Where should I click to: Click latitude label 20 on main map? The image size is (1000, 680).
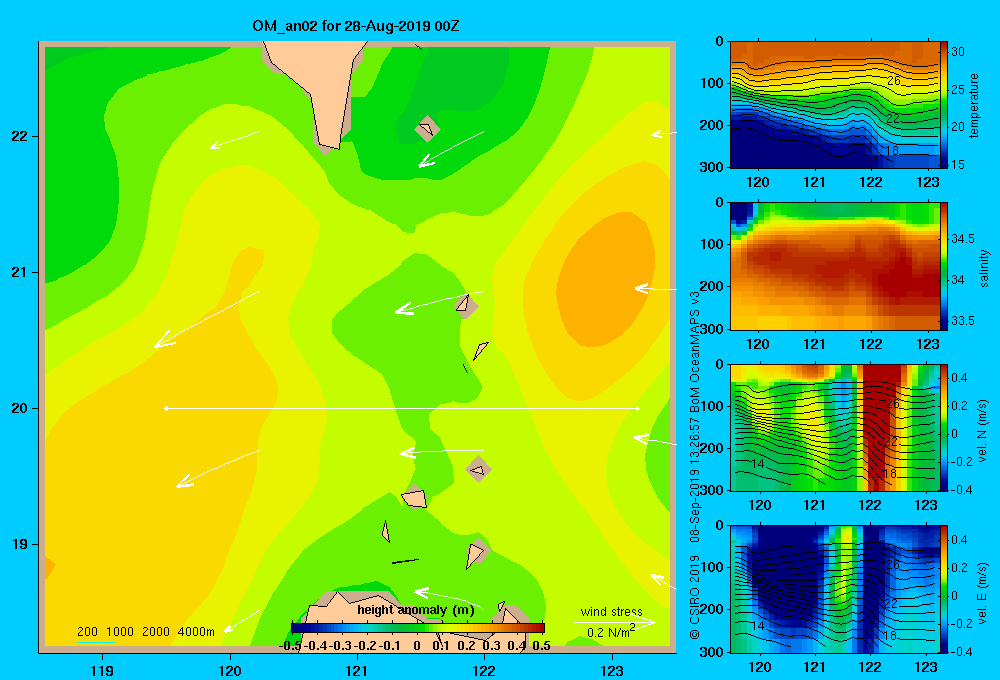[20, 408]
